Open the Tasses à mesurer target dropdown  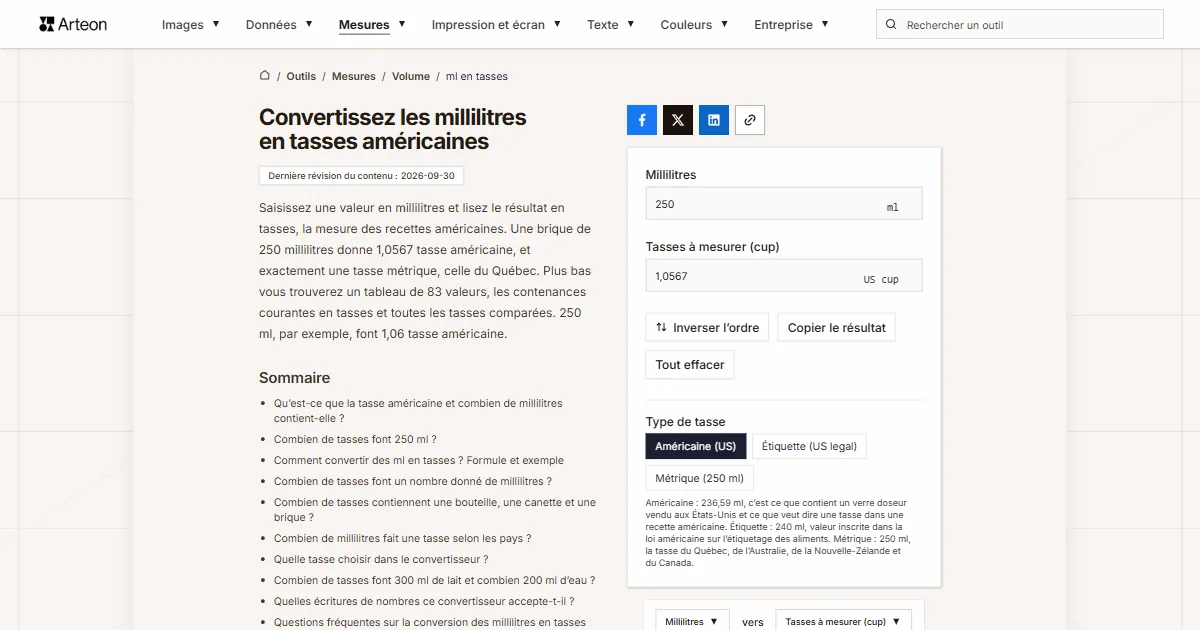tap(843, 622)
